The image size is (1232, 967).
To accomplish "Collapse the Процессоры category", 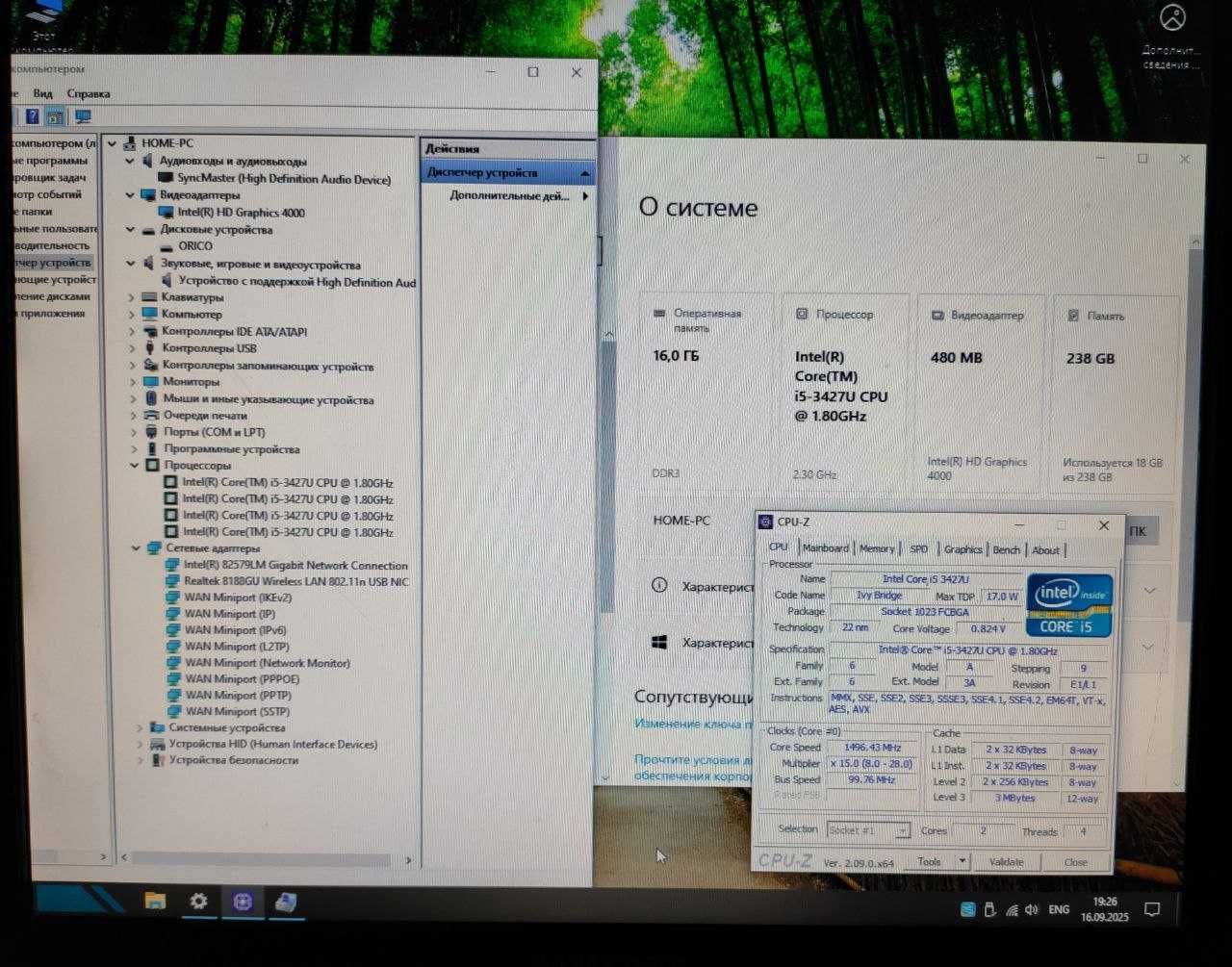I will coord(135,466).
